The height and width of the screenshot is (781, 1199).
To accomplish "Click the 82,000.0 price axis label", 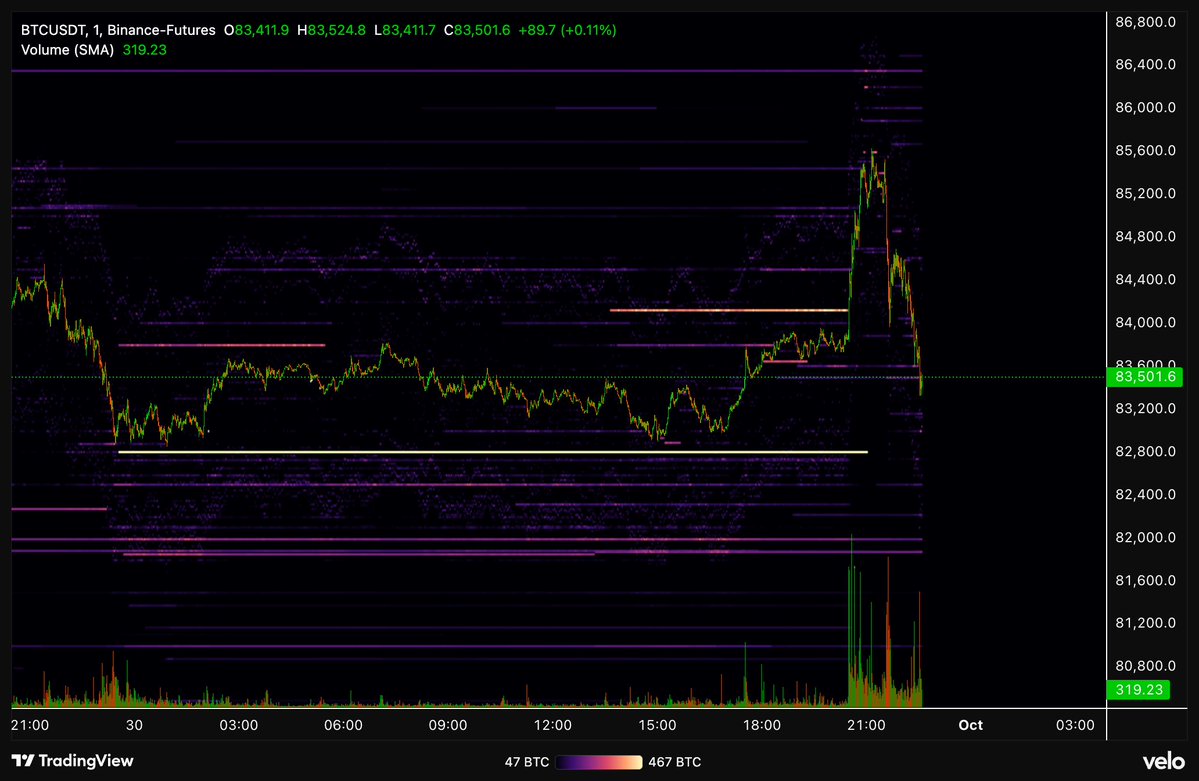I will pos(1145,537).
